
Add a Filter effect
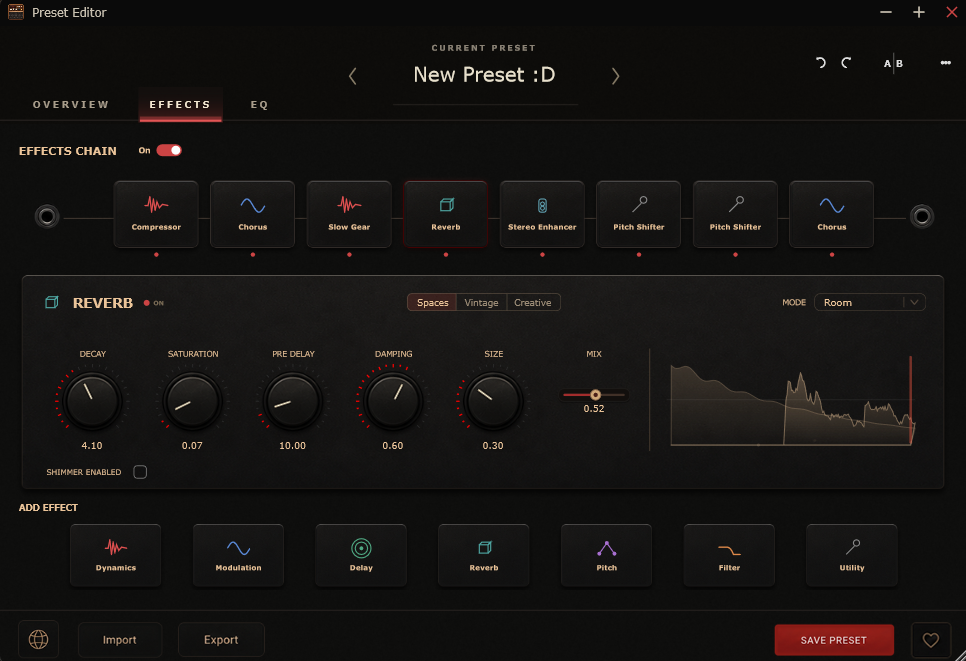click(729, 555)
